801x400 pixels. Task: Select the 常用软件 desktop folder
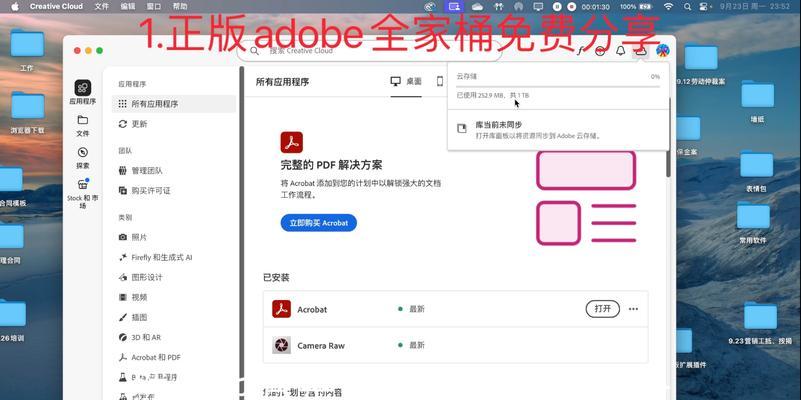point(753,223)
